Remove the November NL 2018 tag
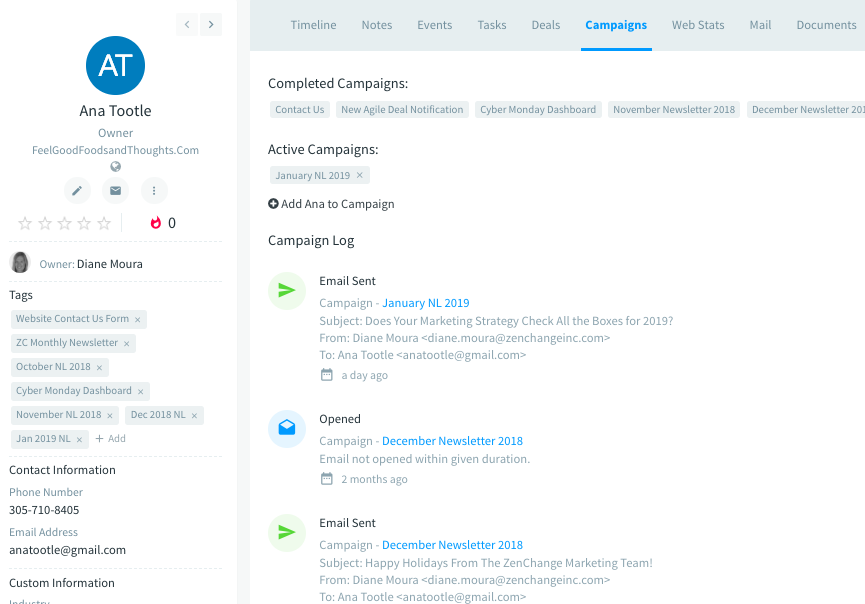This screenshot has width=865, height=604. point(110,415)
